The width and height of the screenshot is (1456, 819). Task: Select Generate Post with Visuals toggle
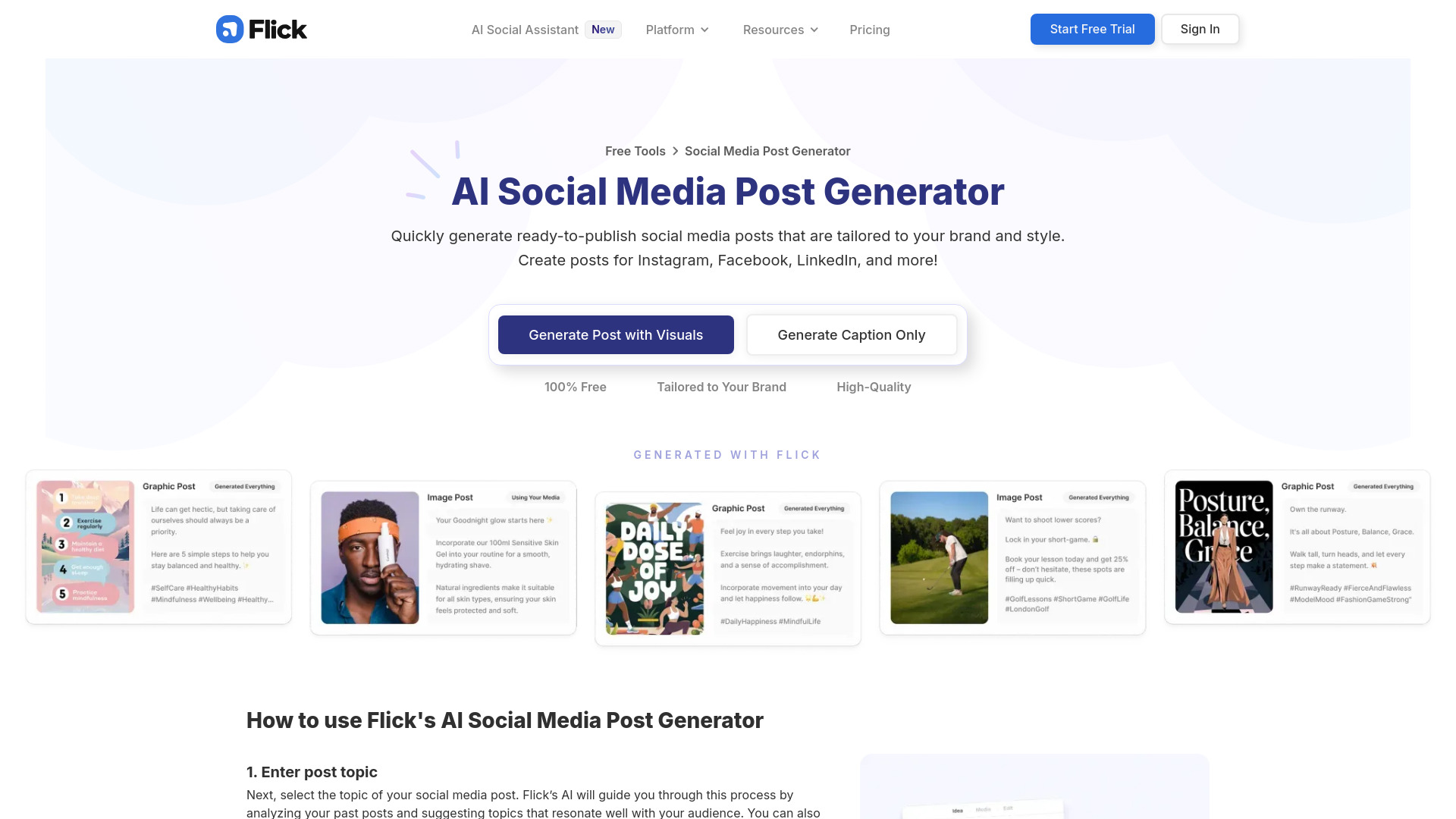tap(615, 334)
